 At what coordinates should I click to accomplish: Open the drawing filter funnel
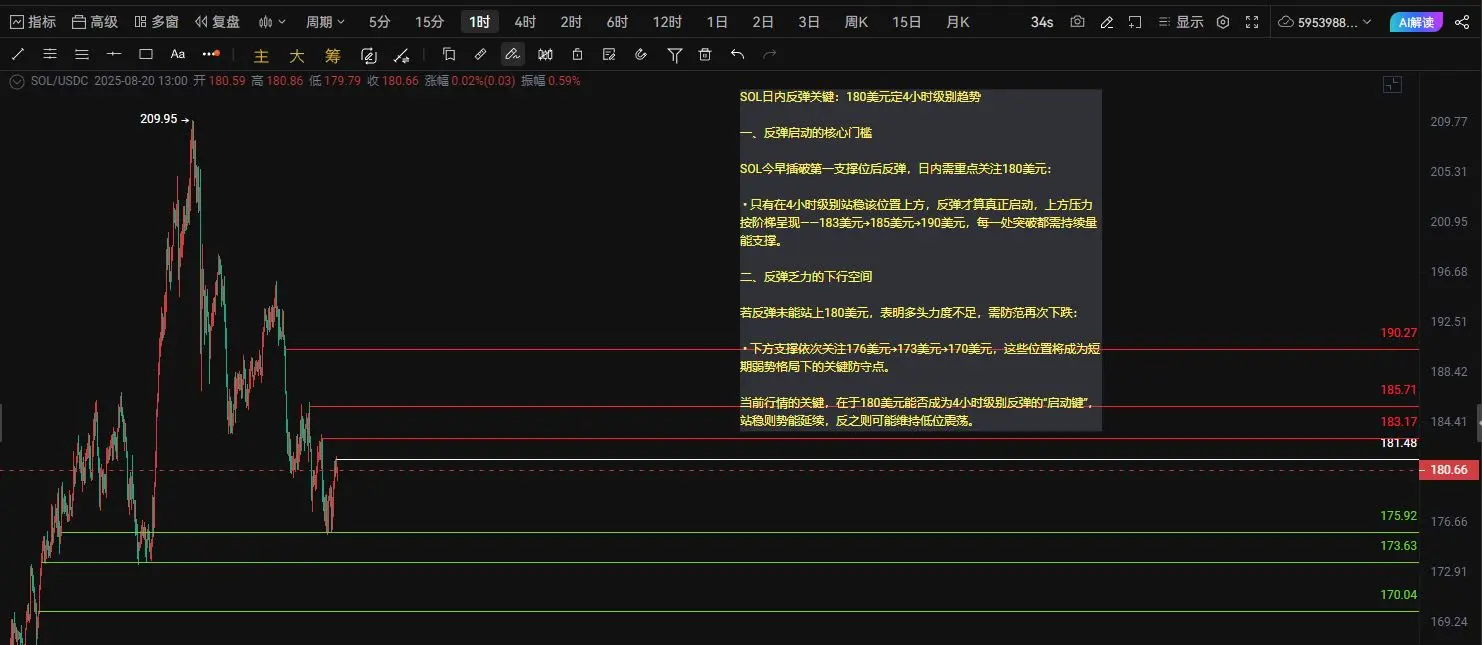tap(674, 55)
